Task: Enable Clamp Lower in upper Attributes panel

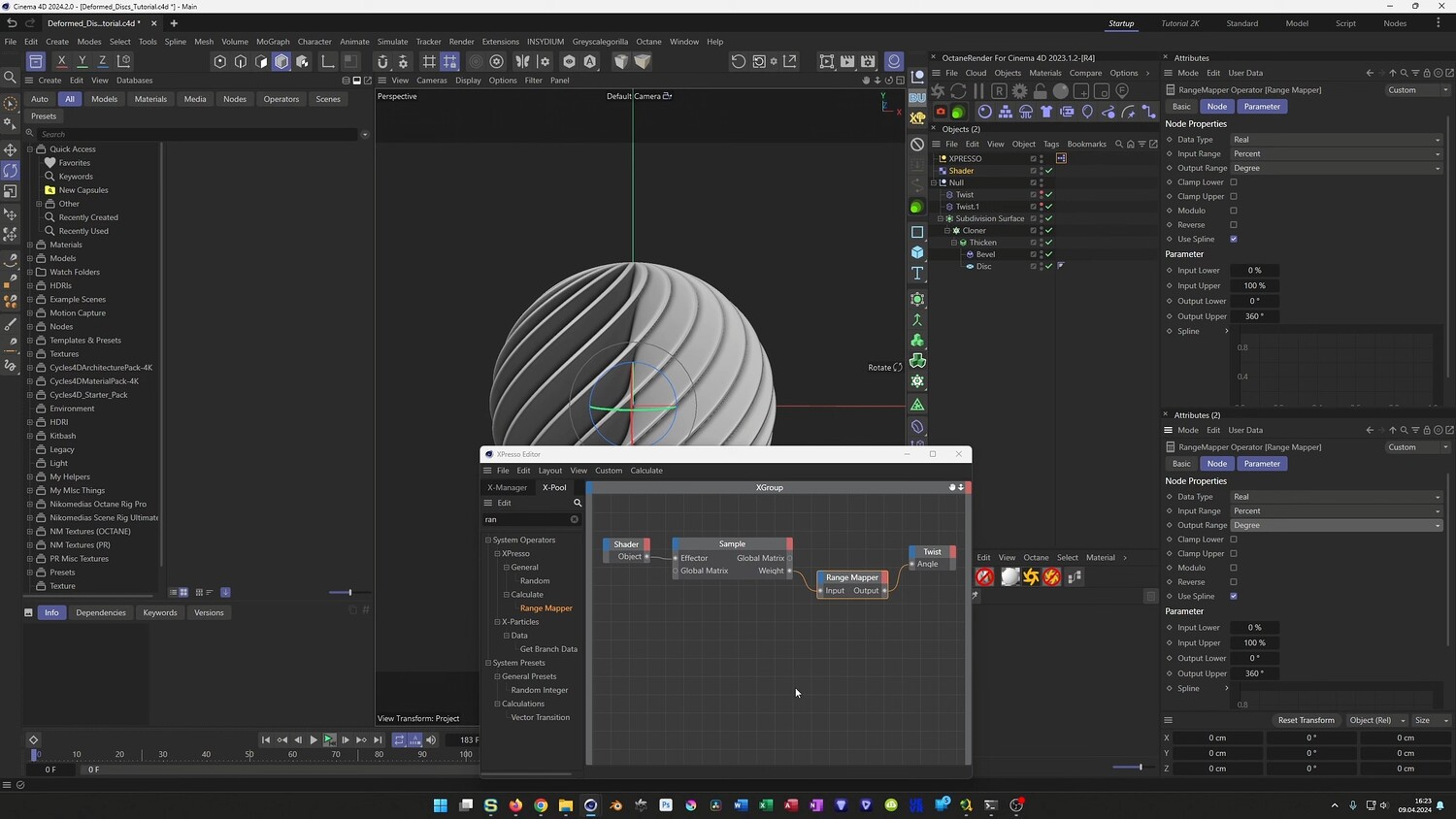Action: pos(1234,182)
